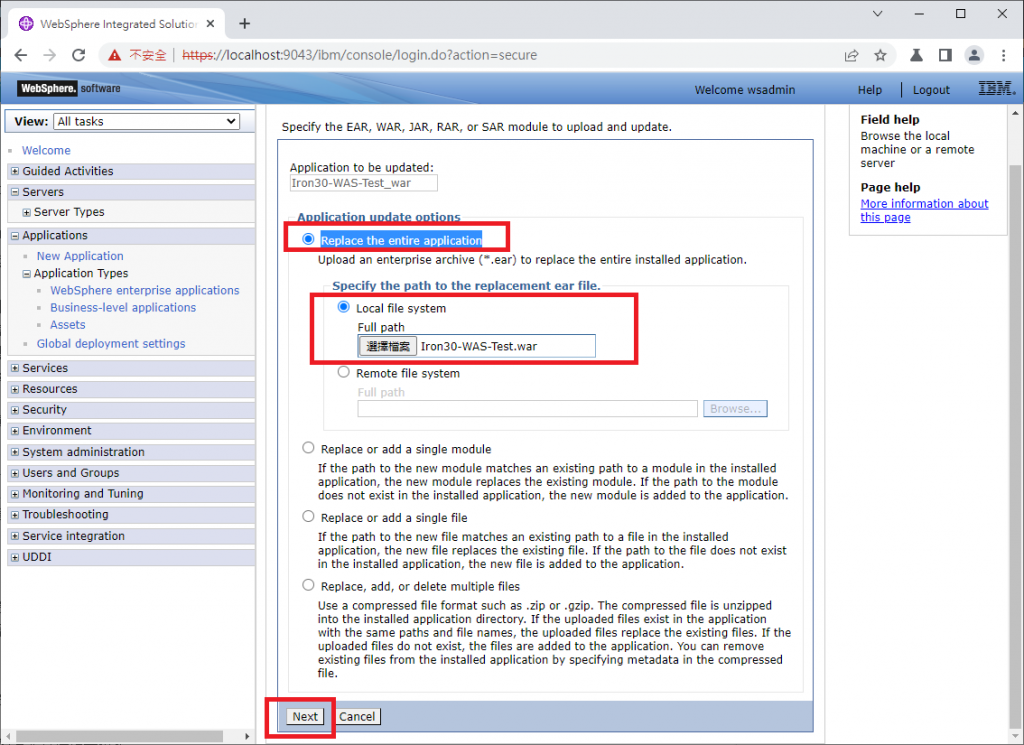Collapse the Servers section

(15, 192)
